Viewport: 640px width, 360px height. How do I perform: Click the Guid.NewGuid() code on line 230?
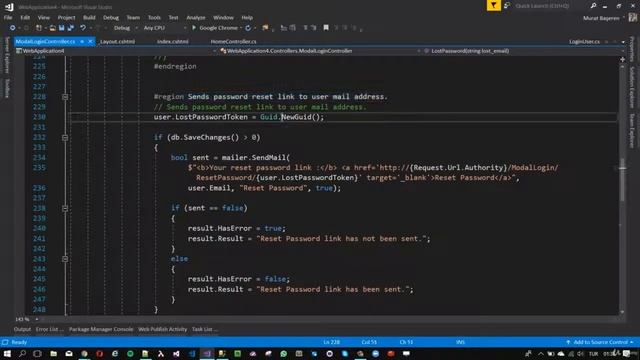292,117
